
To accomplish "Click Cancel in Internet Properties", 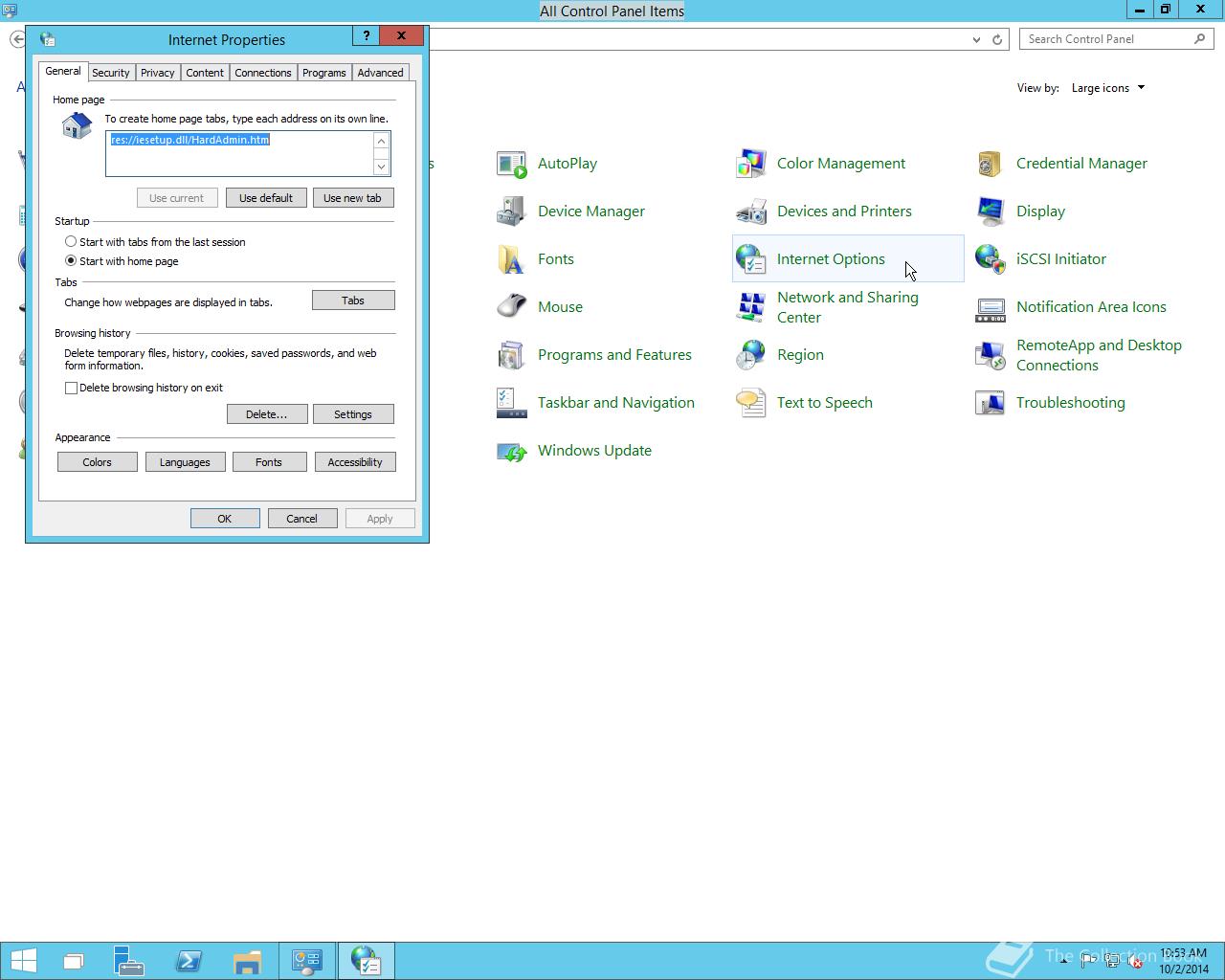I will (302, 519).
